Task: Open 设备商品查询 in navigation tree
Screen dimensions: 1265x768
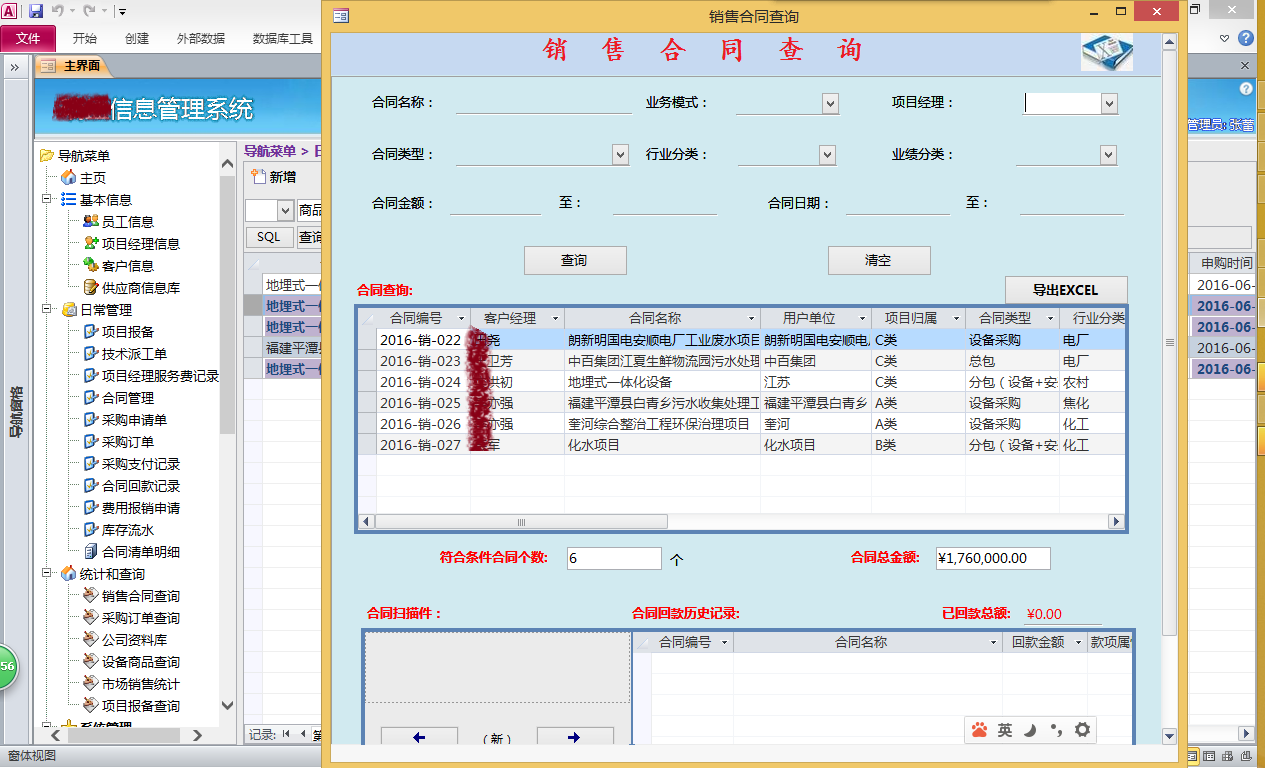Action: click(x=140, y=661)
